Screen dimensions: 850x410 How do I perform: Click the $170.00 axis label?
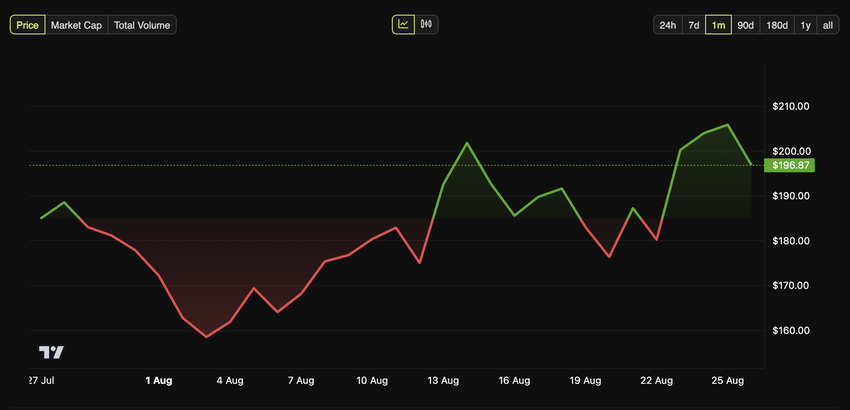point(791,285)
